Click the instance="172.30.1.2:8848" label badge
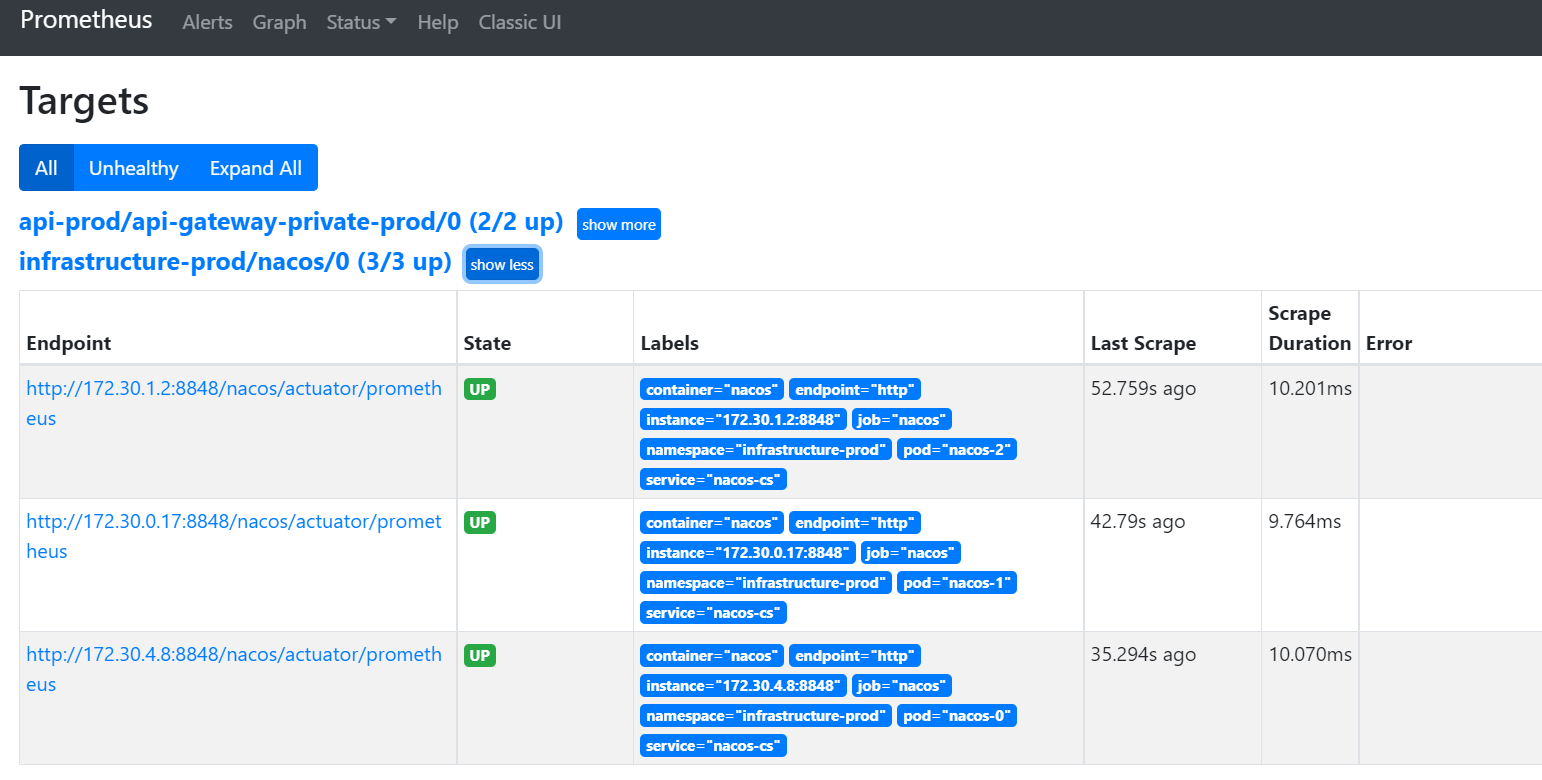This screenshot has height=780, width=1542. click(x=743, y=420)
